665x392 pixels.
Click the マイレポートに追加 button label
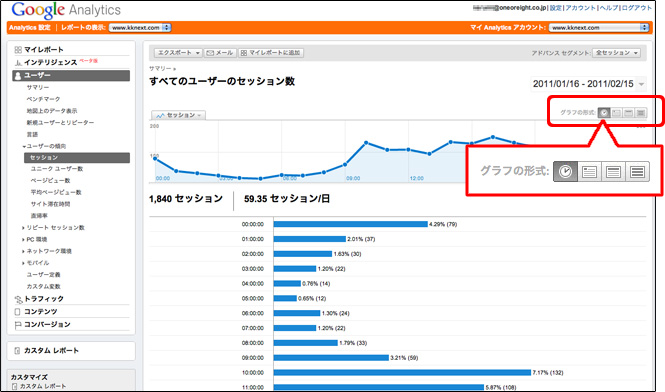[274, 53]
